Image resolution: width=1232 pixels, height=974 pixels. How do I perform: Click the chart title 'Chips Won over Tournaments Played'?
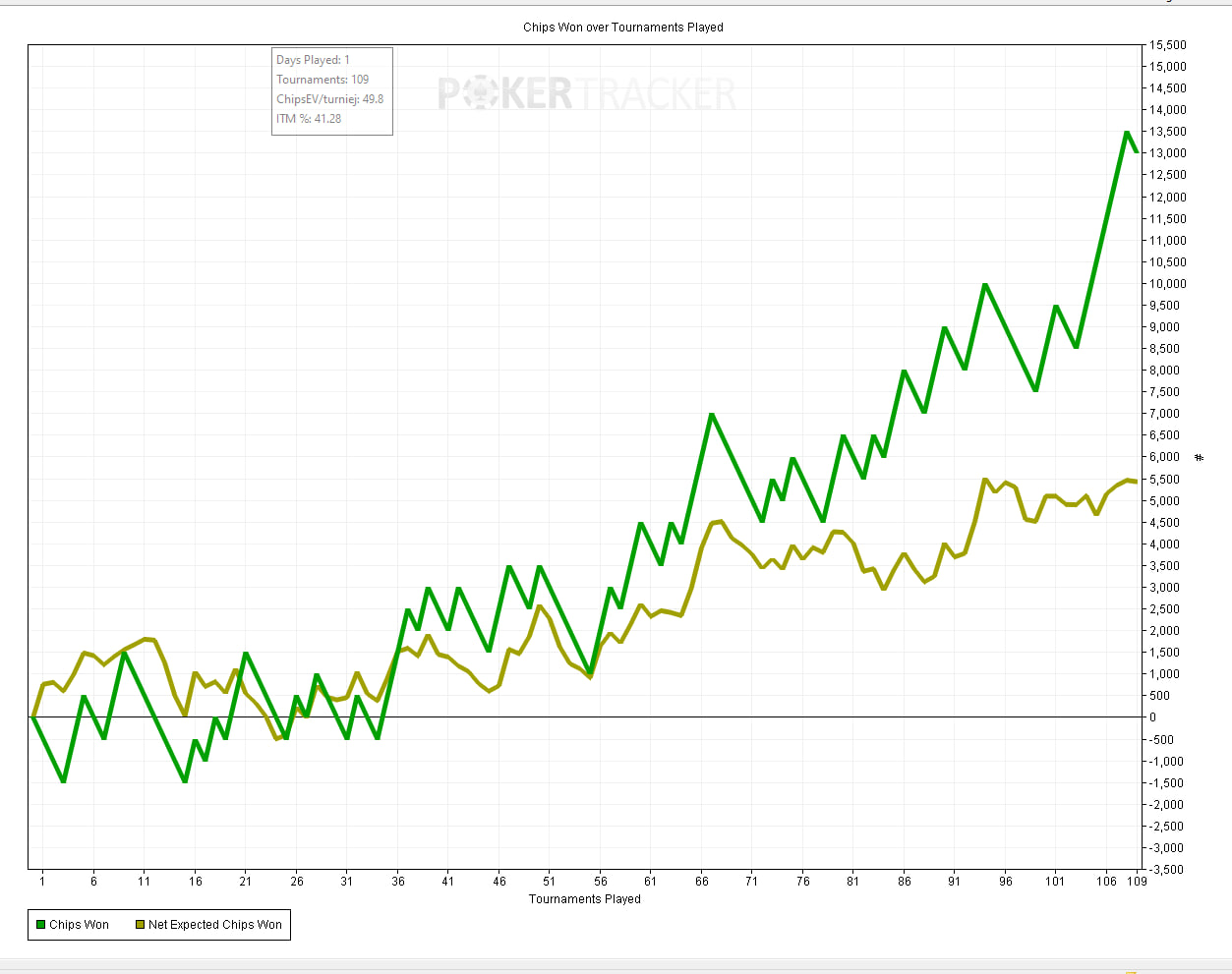[x=622, y=28]
